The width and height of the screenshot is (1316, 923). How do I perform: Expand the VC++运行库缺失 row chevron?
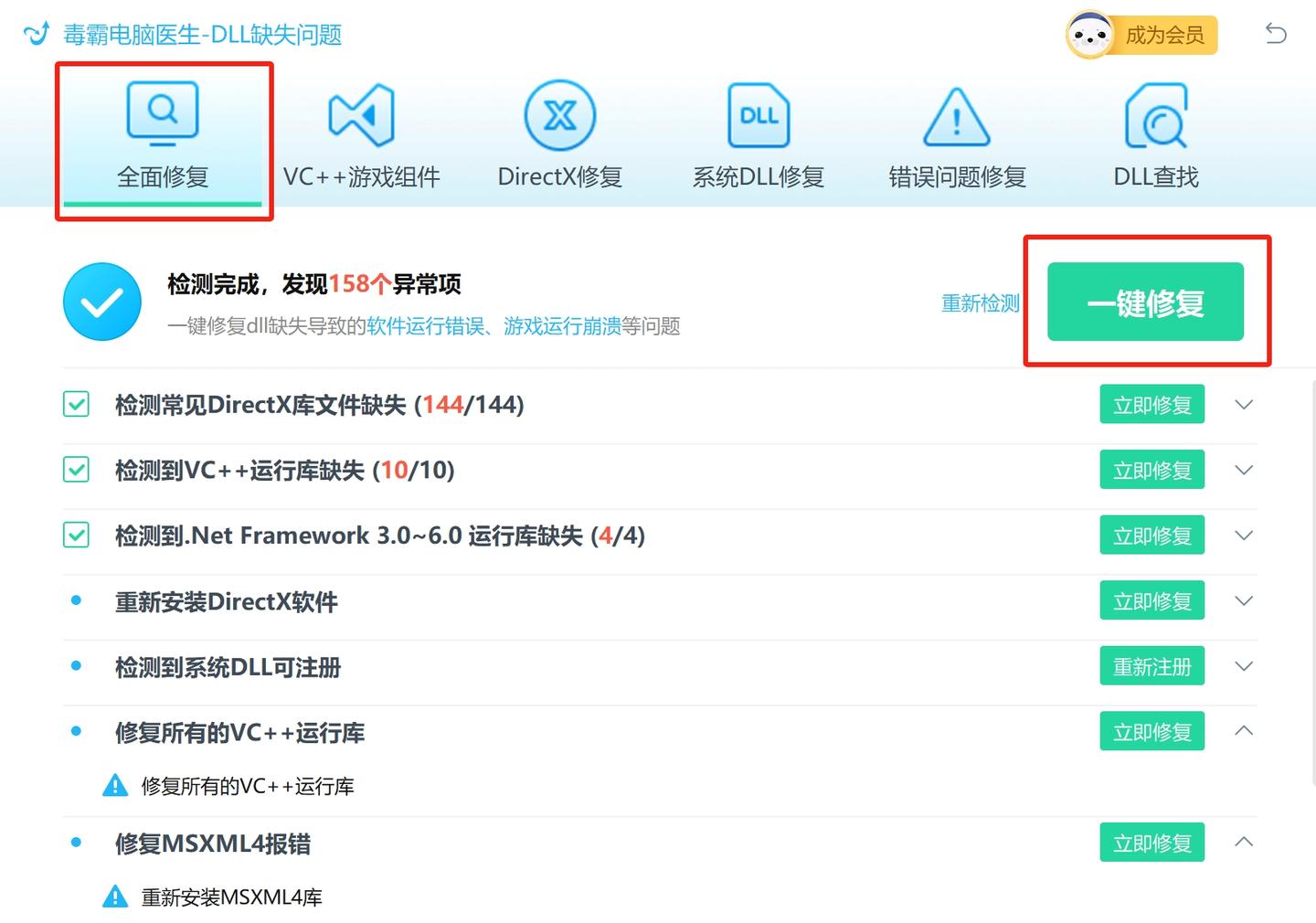[1244, 470]
